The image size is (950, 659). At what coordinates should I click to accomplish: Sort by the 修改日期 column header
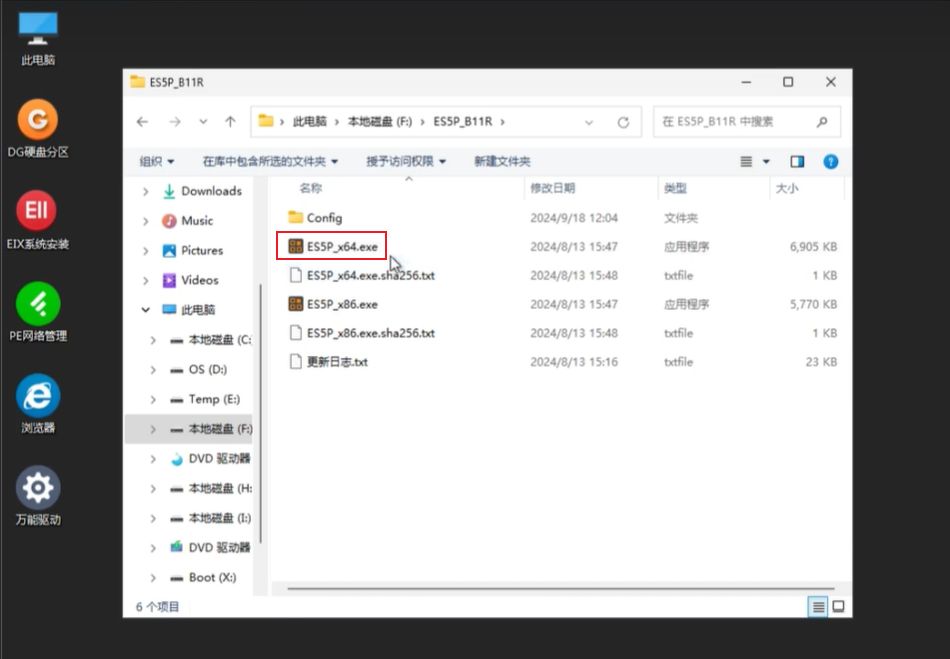pyautogui.click(x=553, y=188)
